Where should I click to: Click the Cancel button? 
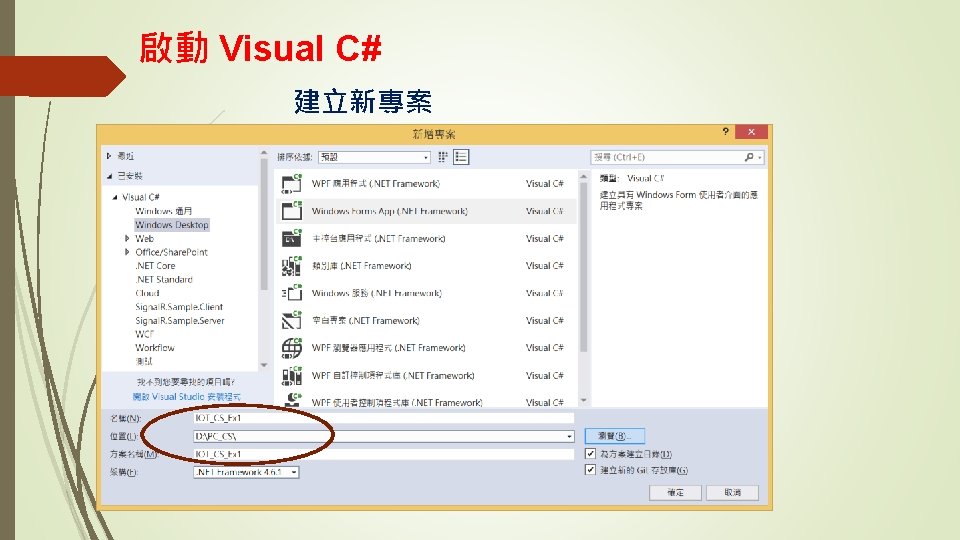coord(732,493)
